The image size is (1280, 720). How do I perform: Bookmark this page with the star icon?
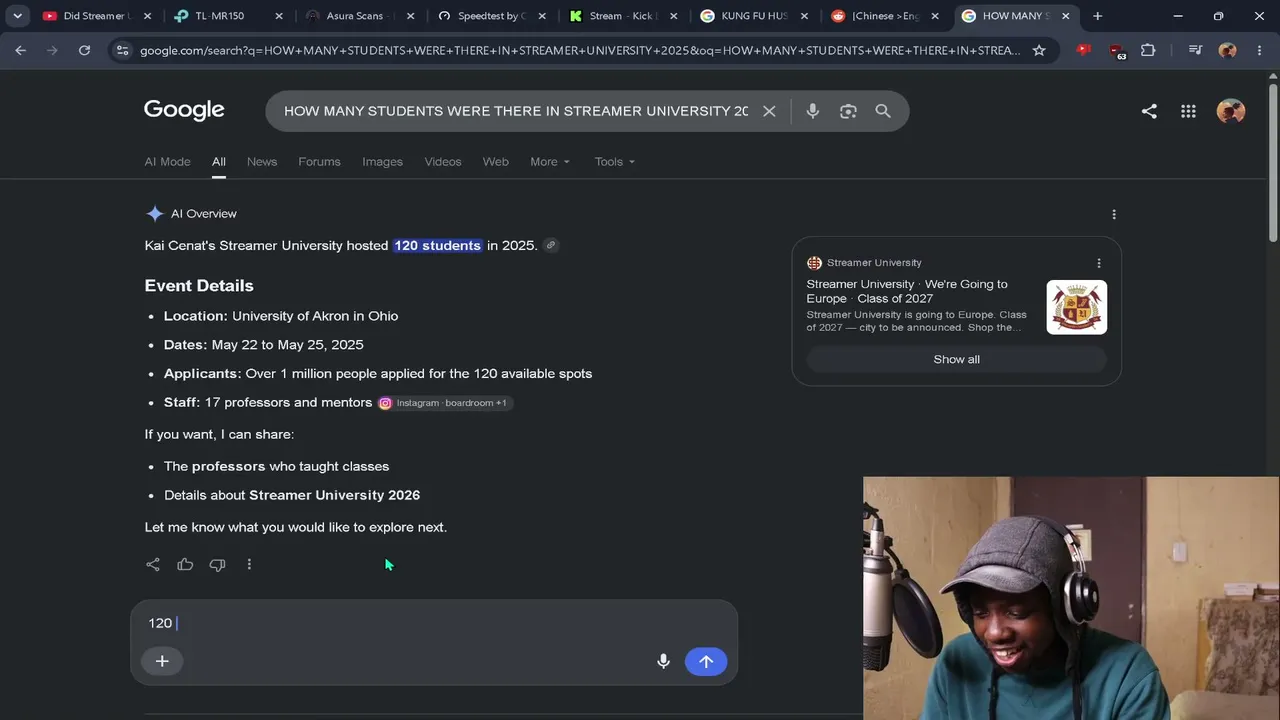click(x=1039, y=50)
